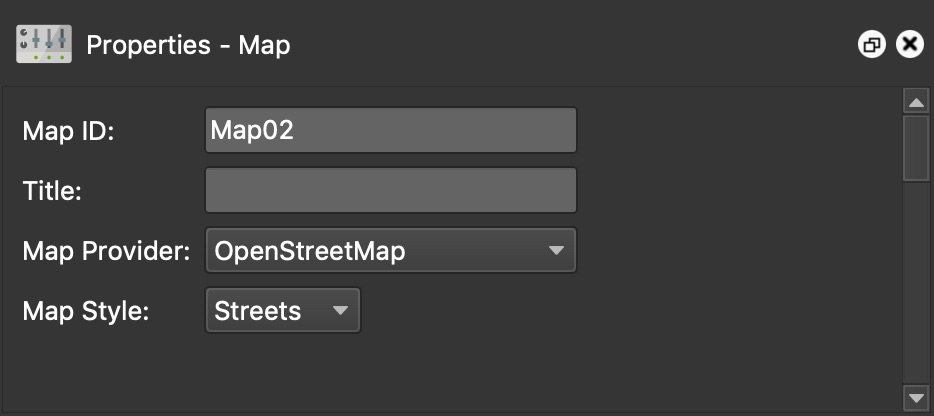Click the OpenStreetMap dropdown arrow

pyautogui.click(x=557, y=251)
